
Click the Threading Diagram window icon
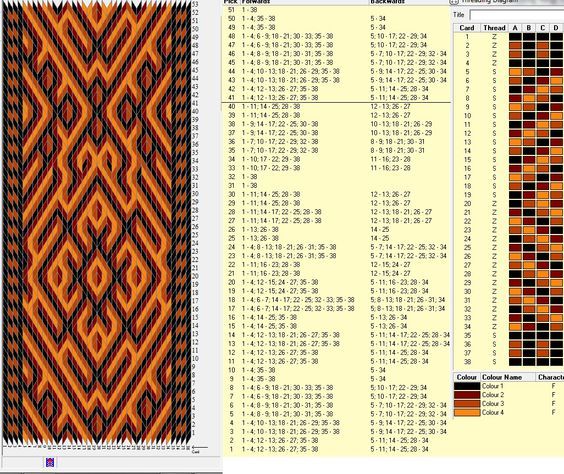(x=455, y=1)
